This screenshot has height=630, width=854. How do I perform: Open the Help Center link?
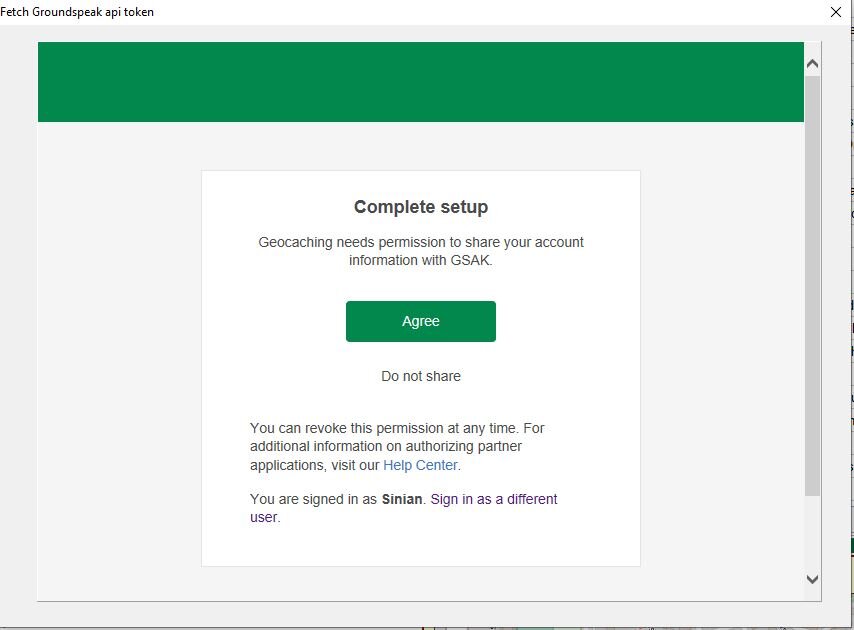point(420,465)
